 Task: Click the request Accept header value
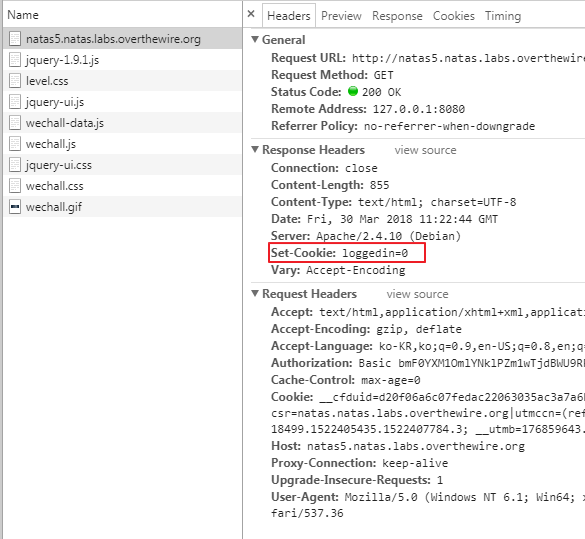click(452, 312)
